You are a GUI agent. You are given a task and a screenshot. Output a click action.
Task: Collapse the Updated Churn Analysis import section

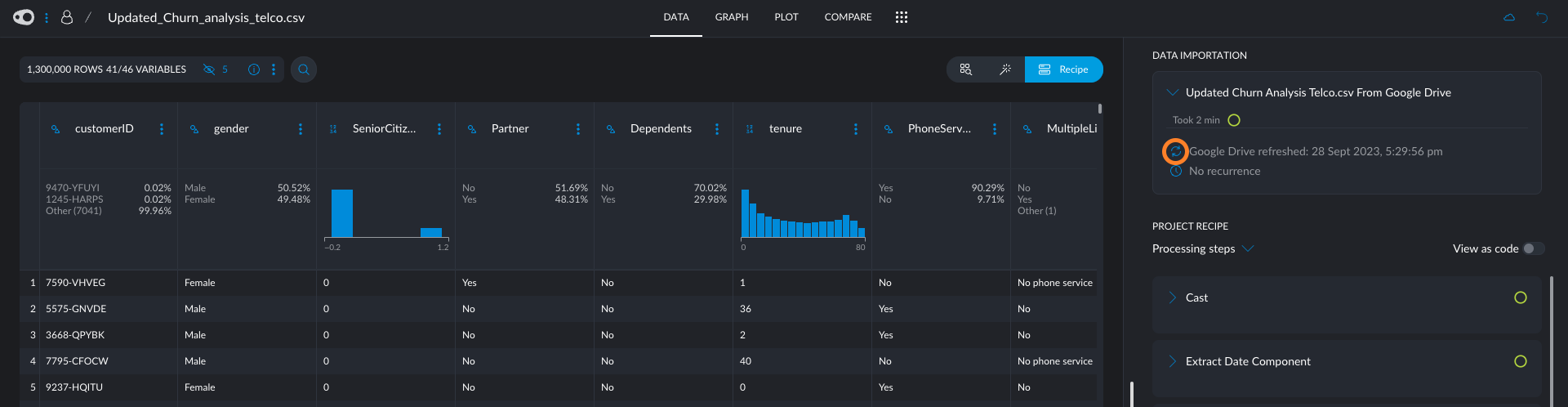1173,92
